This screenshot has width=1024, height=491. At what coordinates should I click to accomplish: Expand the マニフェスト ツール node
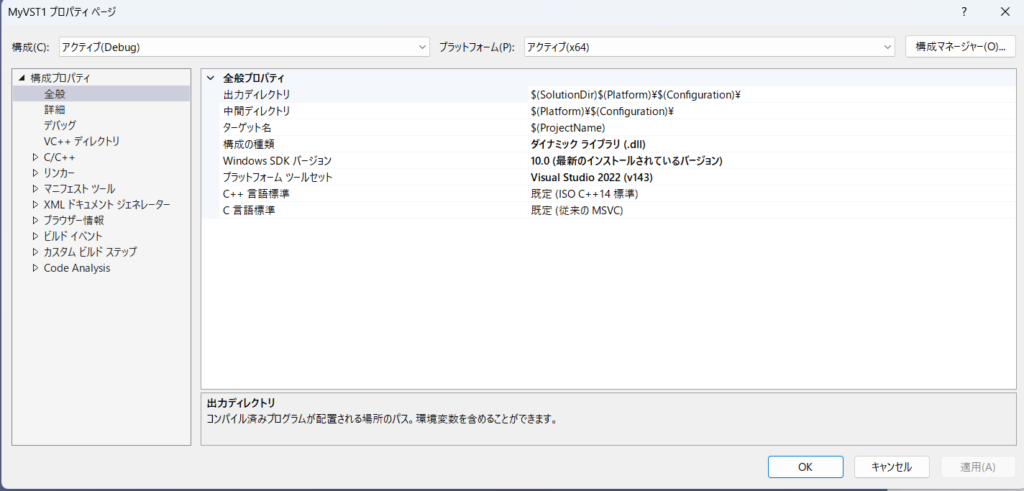(36, 189)
